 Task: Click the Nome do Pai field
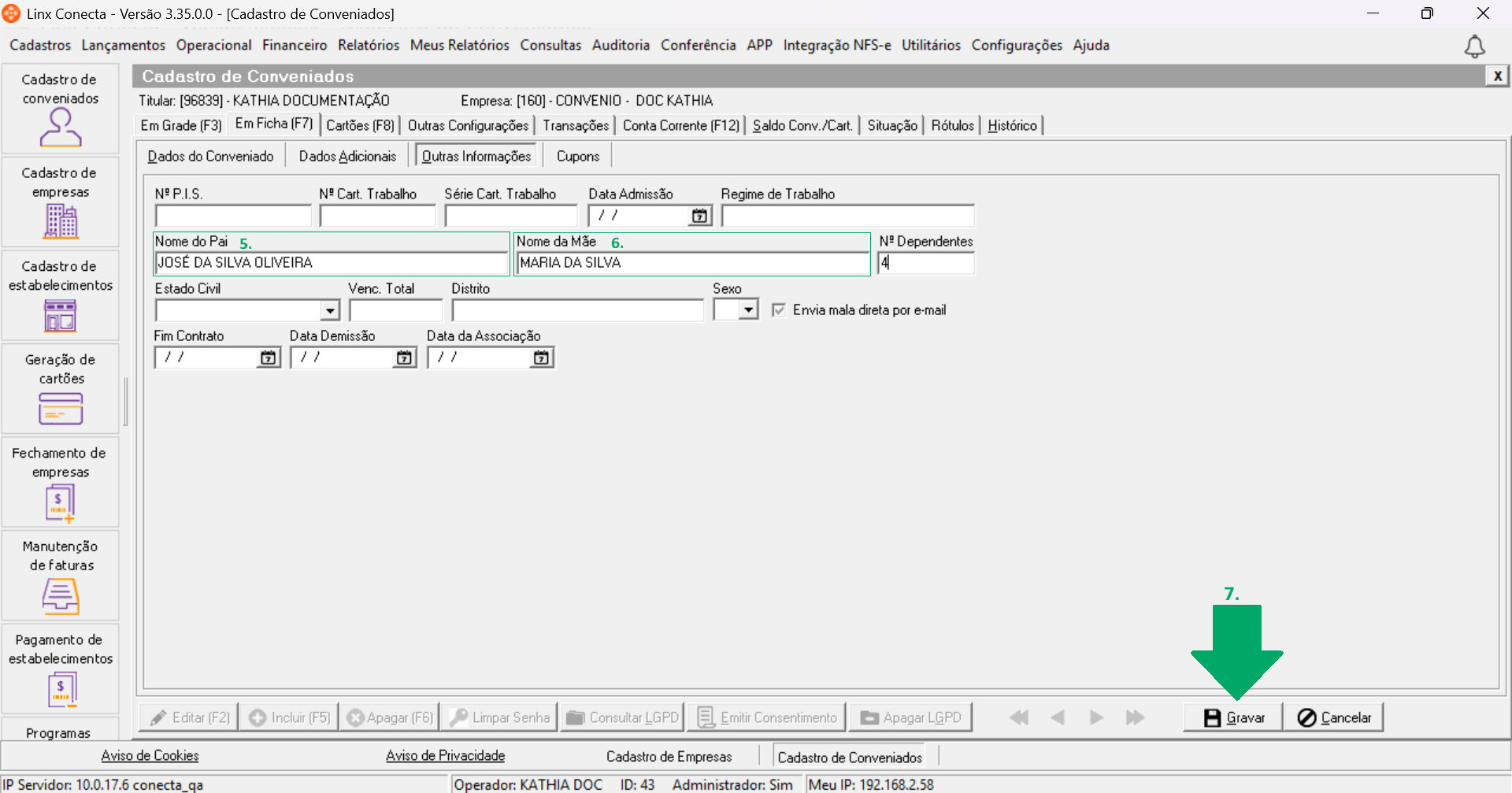point(332,263)
